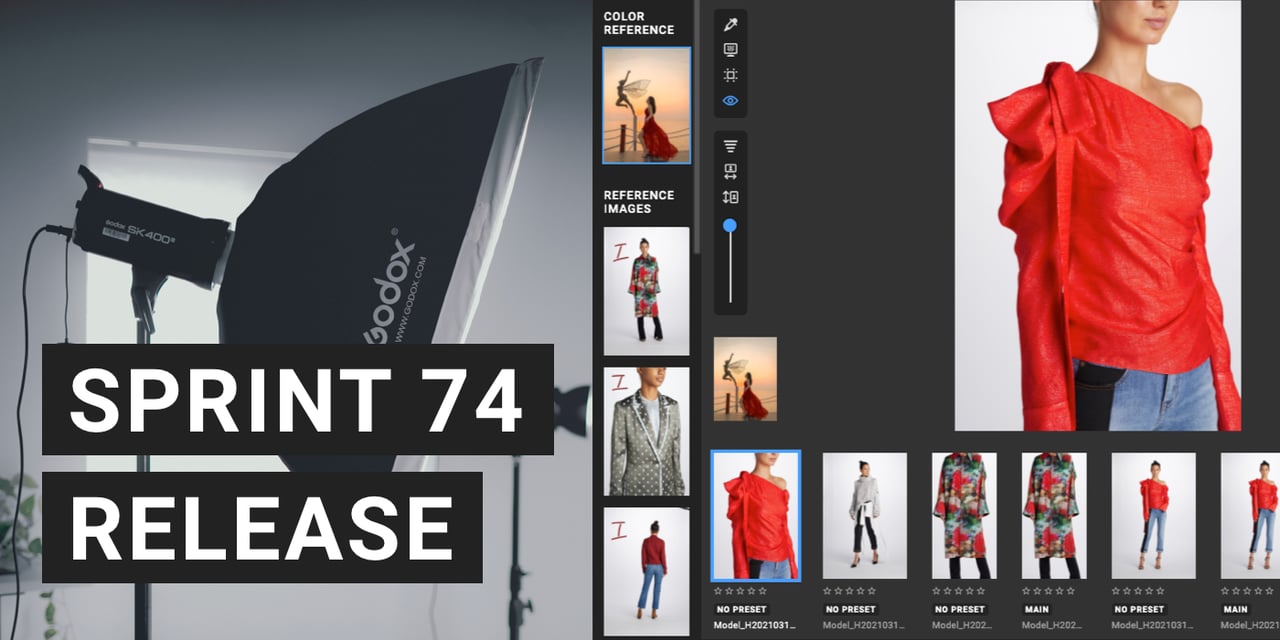Select the gray sweater model thumbnail
1280x640 pixels.
point(864,515)
